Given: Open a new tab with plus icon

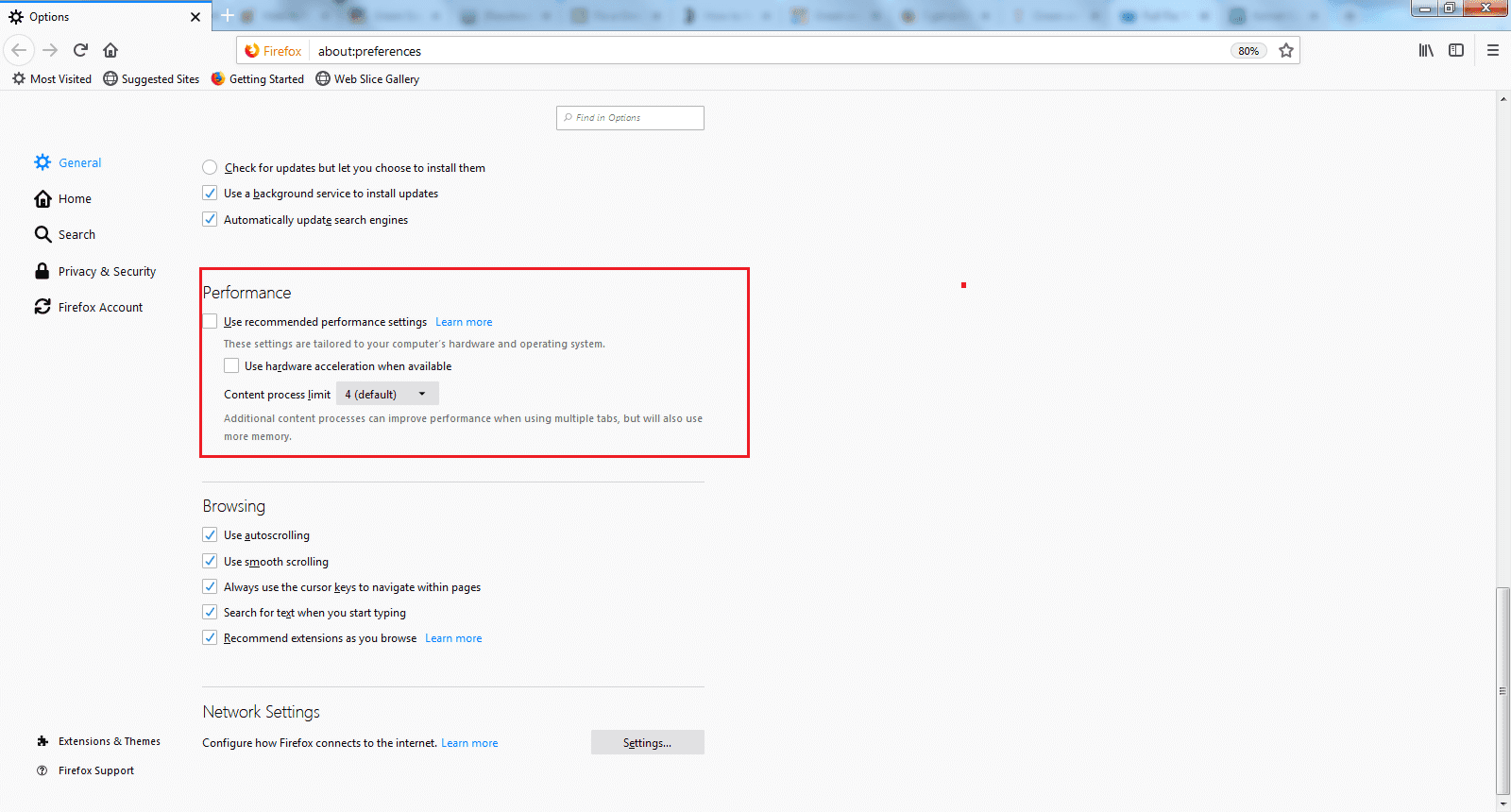Looking at the screenshot, I should point(228,16).
